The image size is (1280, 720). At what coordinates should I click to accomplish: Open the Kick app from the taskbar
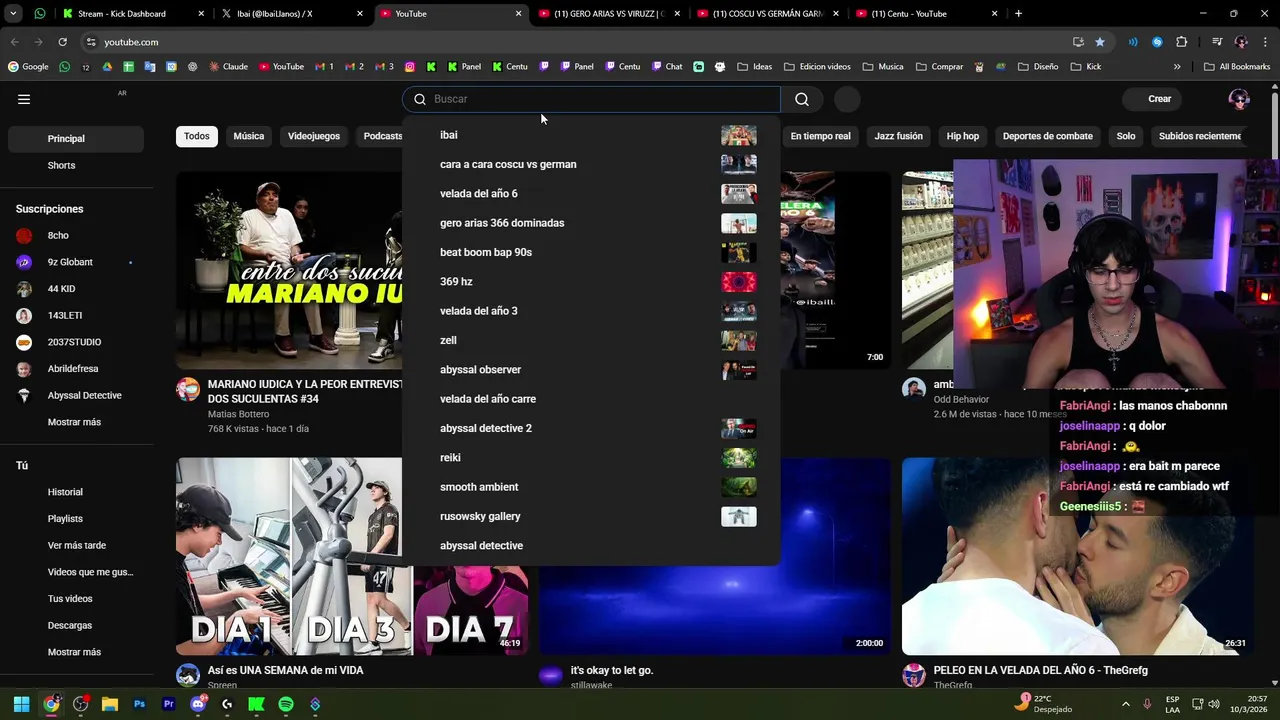[x=256, y=704]
